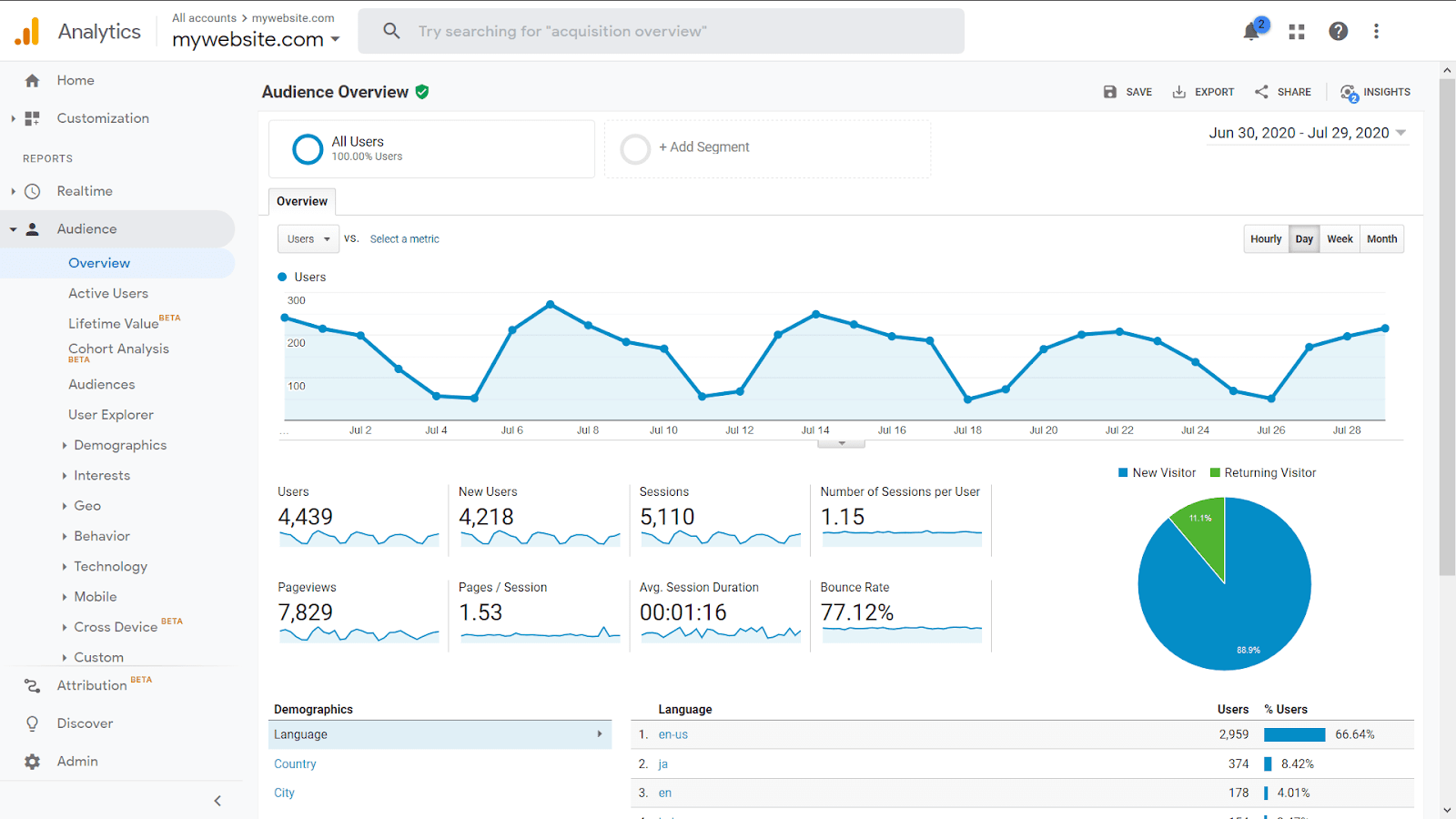Click the New Visitor legend color box
1456x819 pixels.
[x=1122, y=472]
